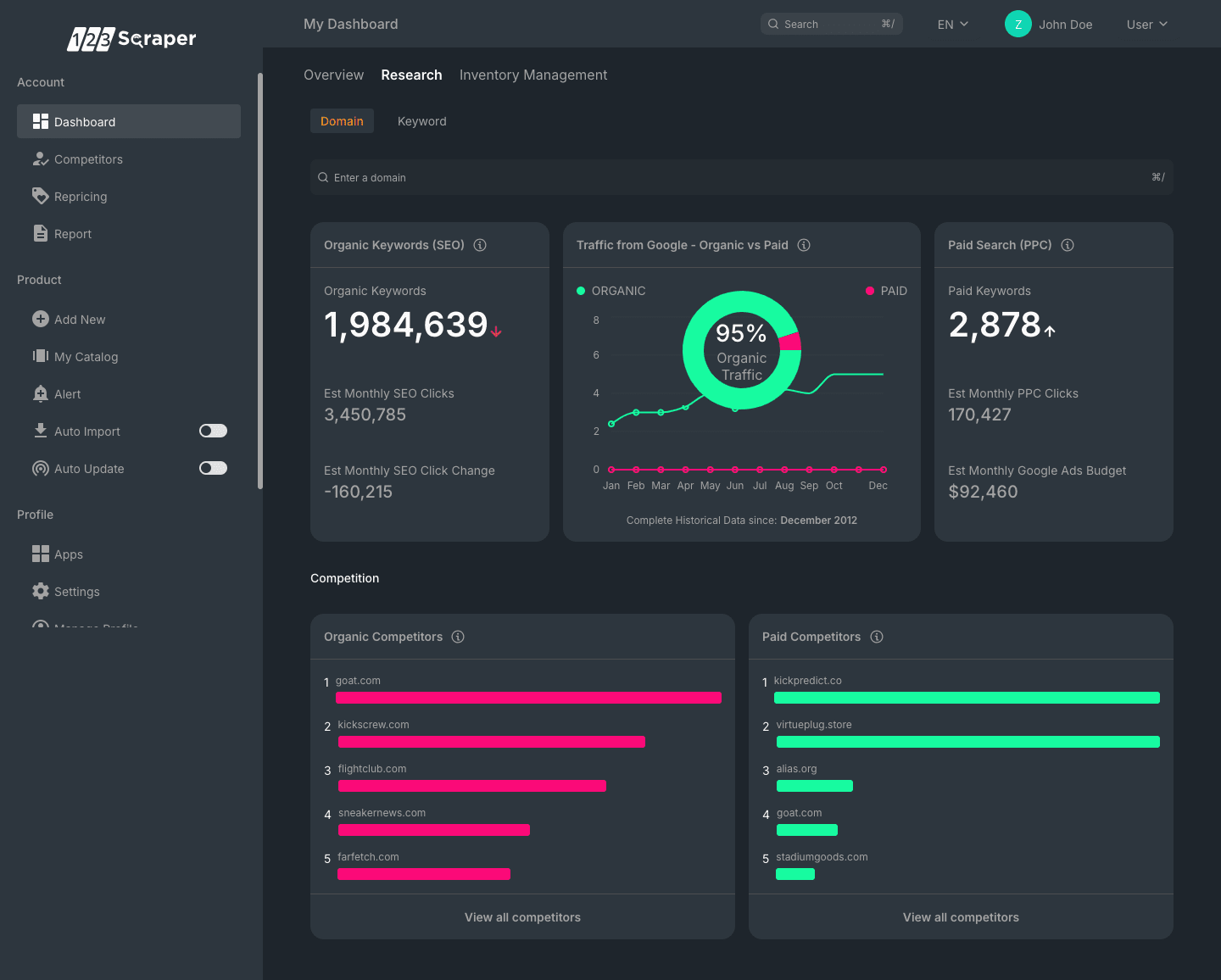Select the Add New plus icon
The height and width of the screenshot is (980, 1221).
tap(41, 320)
